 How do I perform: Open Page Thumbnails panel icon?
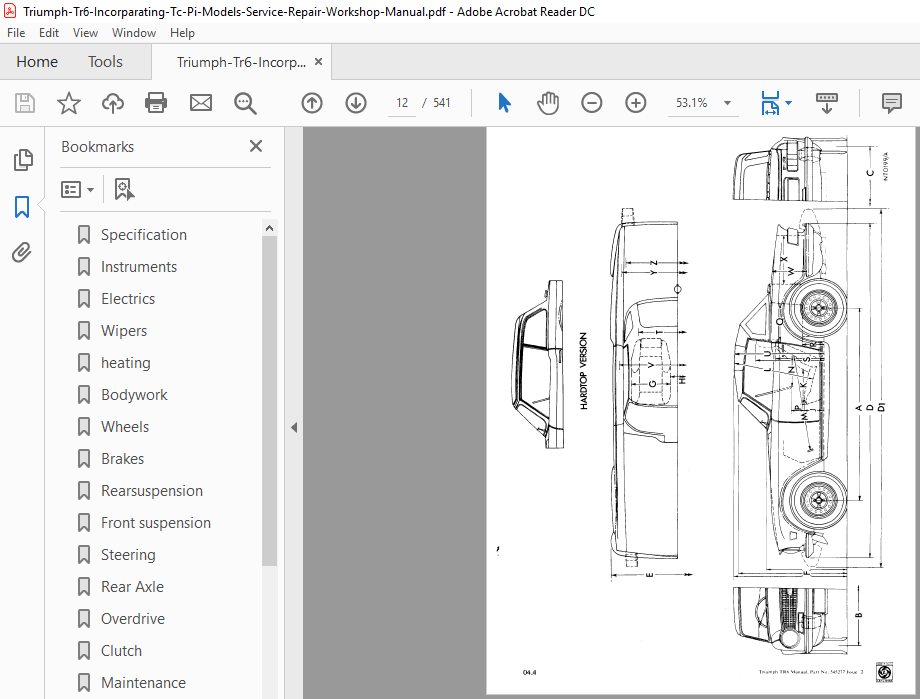[x=22, y=160]
